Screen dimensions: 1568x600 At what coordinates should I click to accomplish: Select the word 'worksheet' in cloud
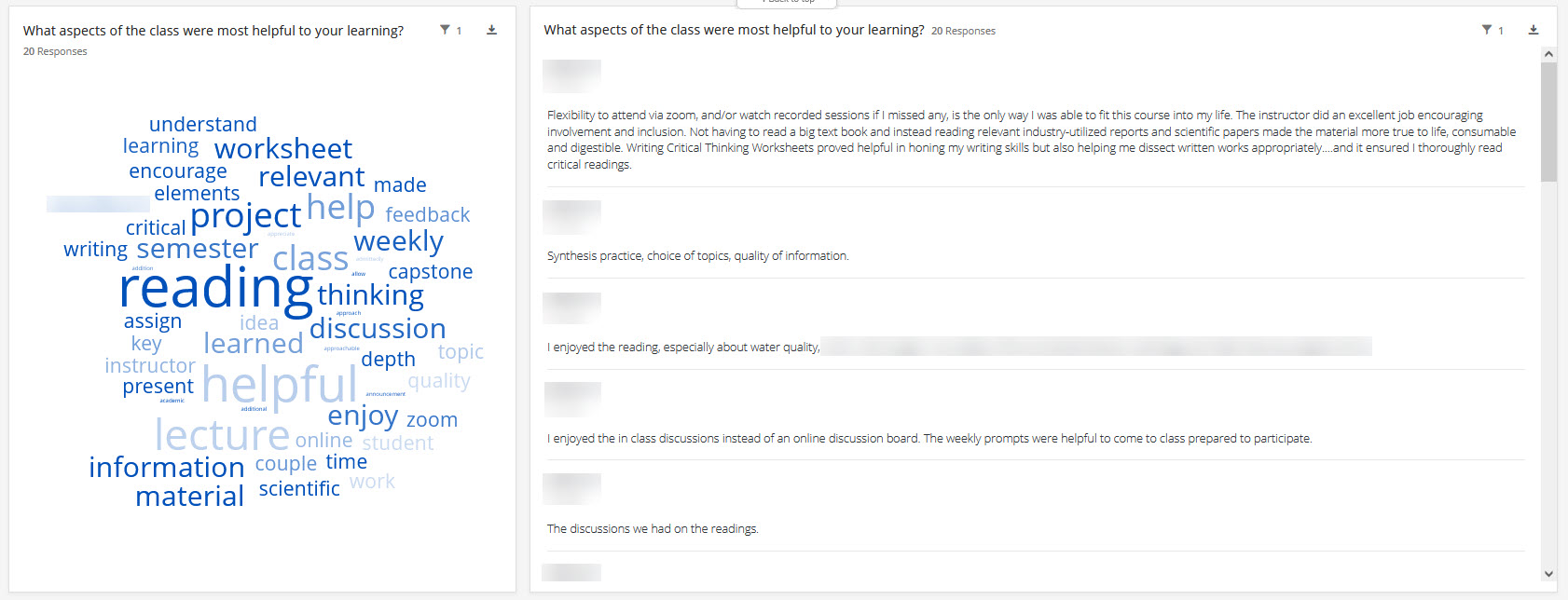pos(283,149)
